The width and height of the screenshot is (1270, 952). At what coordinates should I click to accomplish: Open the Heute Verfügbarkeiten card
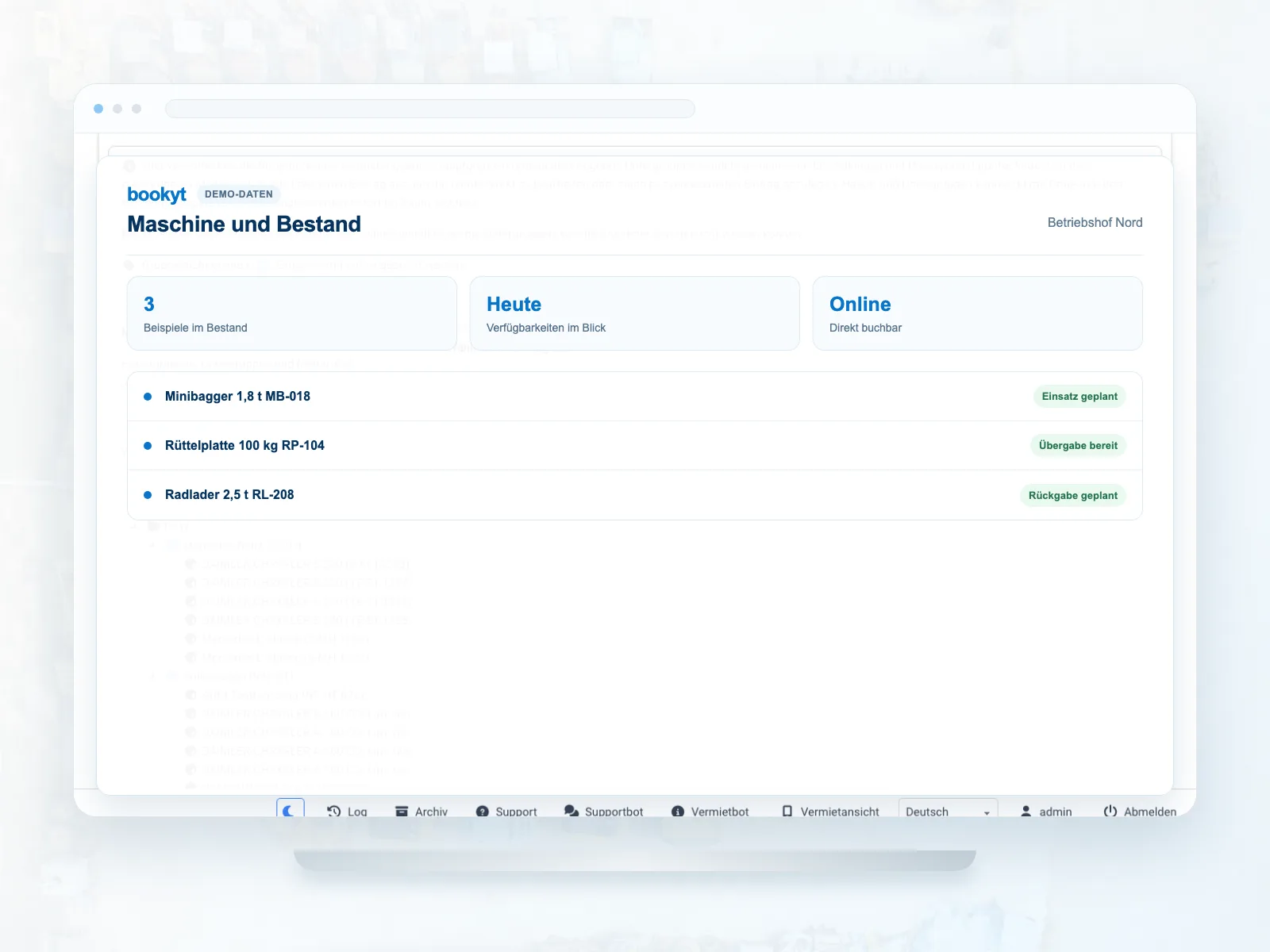634,313
